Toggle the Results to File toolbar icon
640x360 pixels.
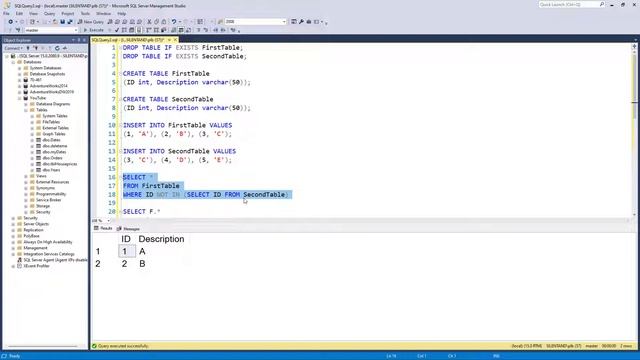click(x=188, y=30)
